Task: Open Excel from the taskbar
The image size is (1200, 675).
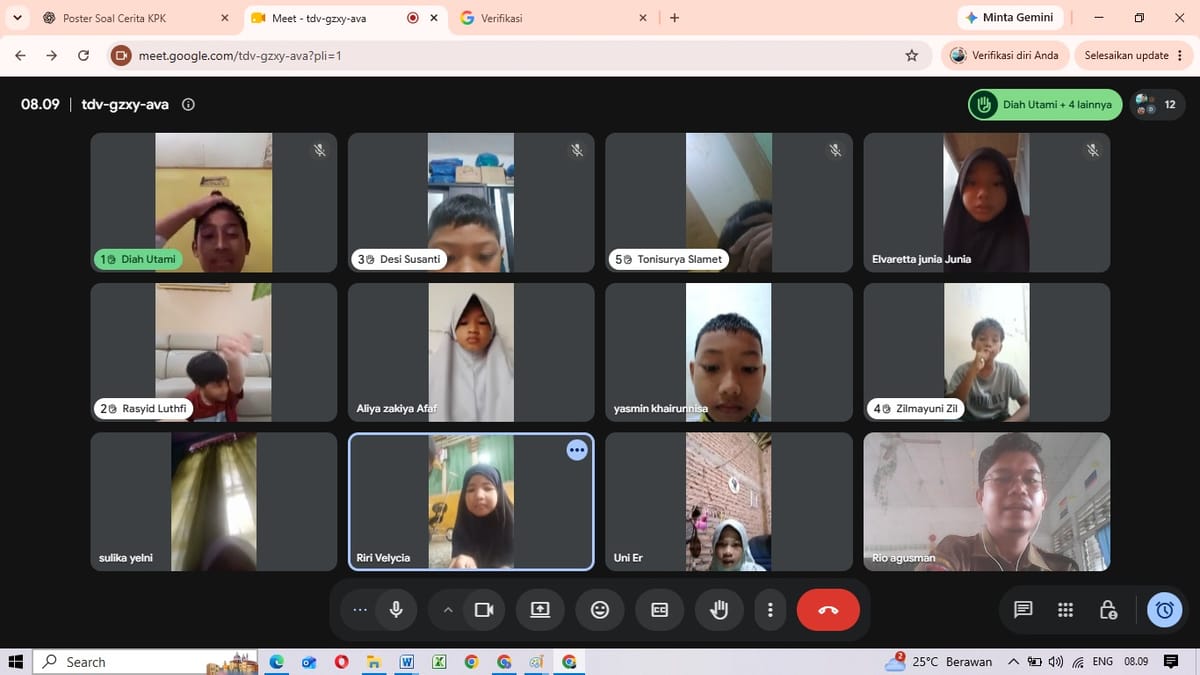Action: [439, 662]
